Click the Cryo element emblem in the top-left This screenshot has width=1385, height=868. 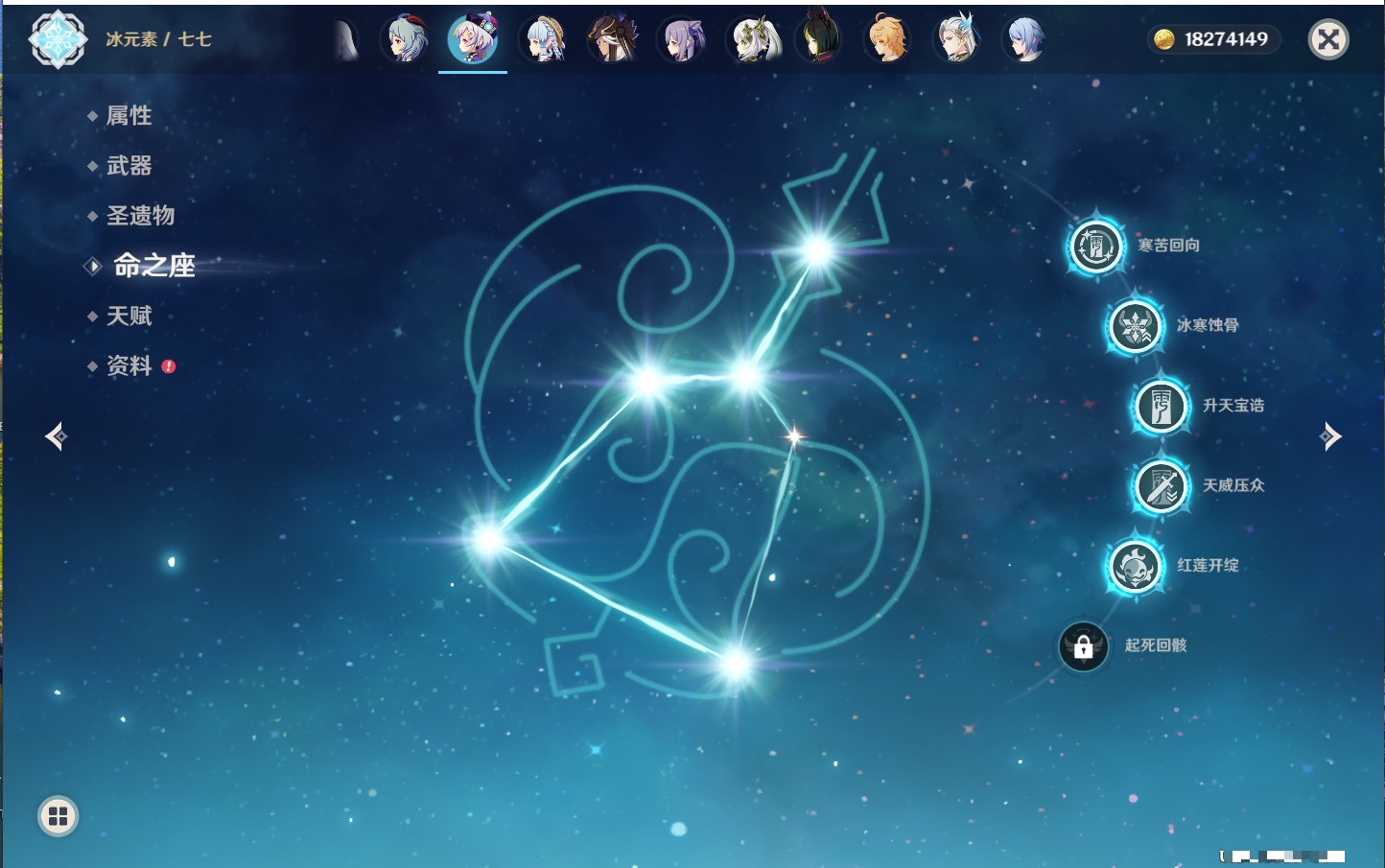(x=58, y=39)
